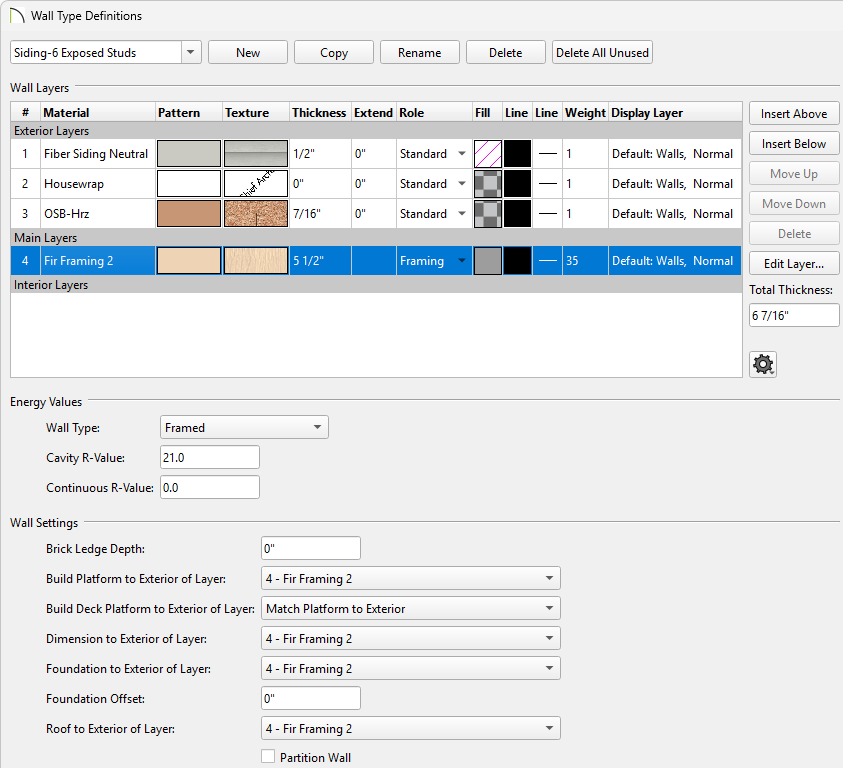Image resolution: width=843 pixels, height=768 pixels.
Task: Click the Foundation Offset input field
Action: pos(311,699)
